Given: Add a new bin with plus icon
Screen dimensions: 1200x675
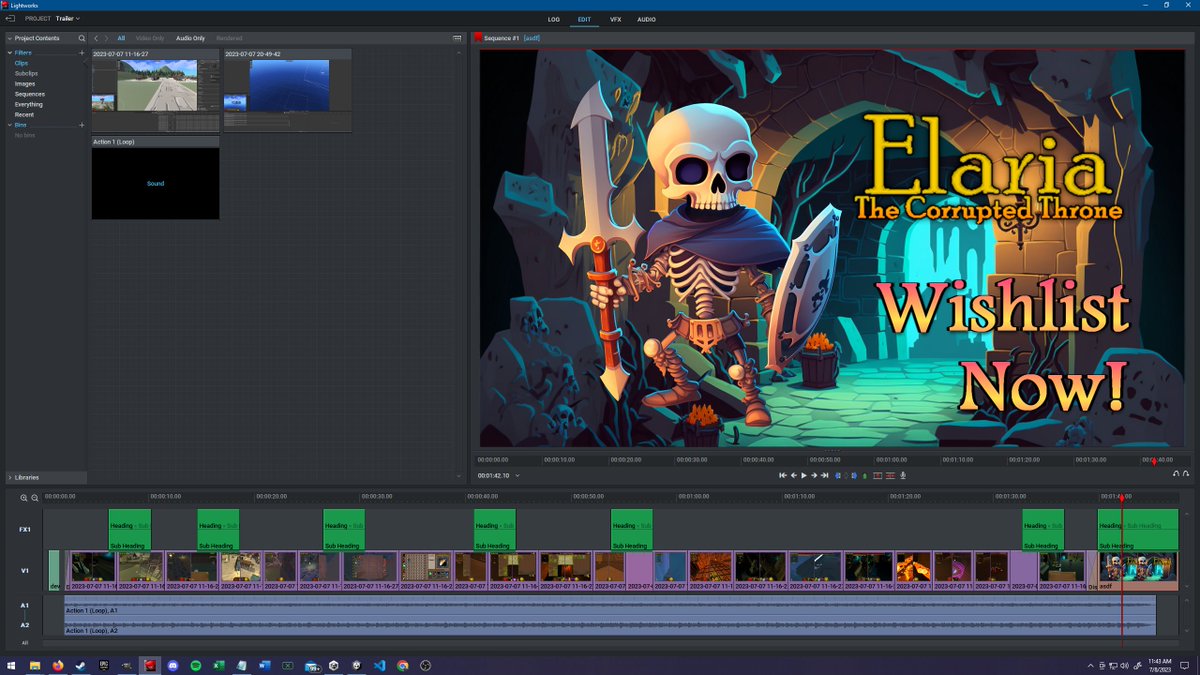Looking at the screenshot, I should click(x=82, y=124).
